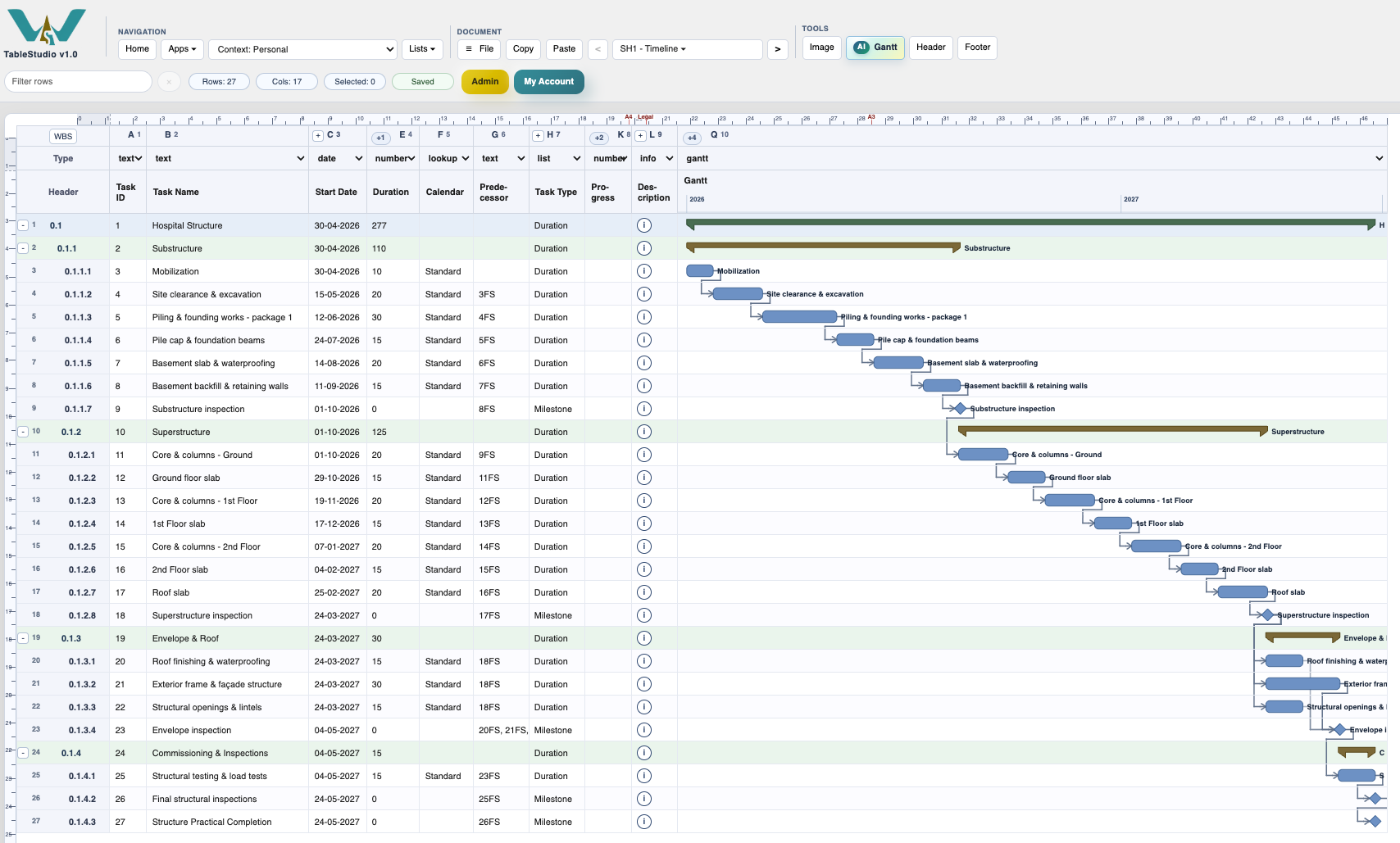This screenshot has height=843, width=1400.
Task: Clear the row filter with the x button
Action: pyautogui.click(x=169, y=82)
